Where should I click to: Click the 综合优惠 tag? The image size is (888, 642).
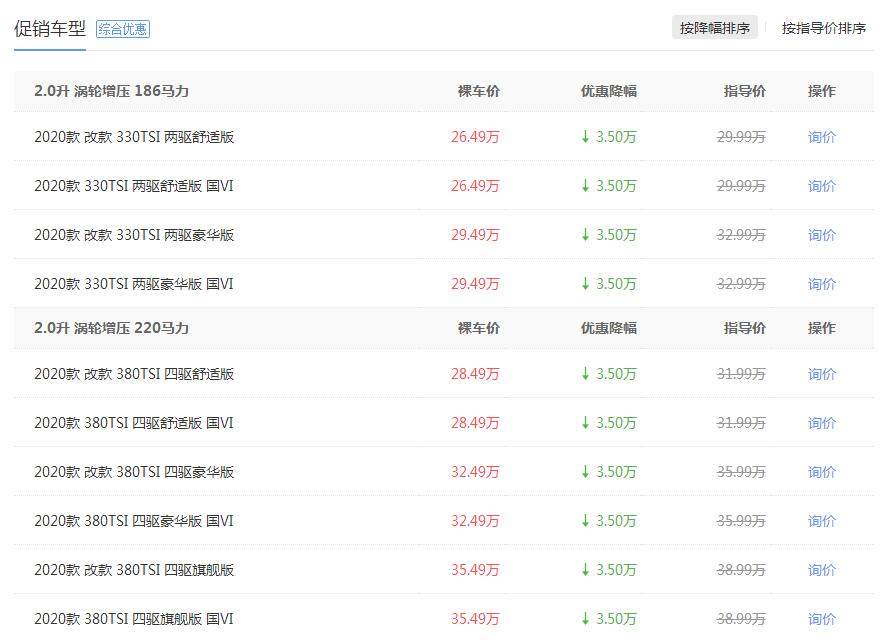coord(123,29)
